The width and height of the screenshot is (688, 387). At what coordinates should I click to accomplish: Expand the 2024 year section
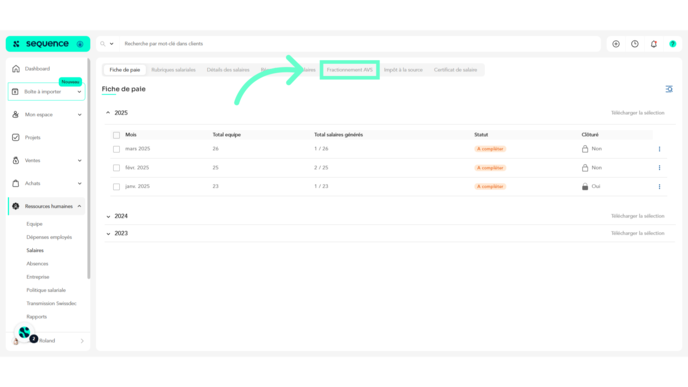[x=108, y=216]
